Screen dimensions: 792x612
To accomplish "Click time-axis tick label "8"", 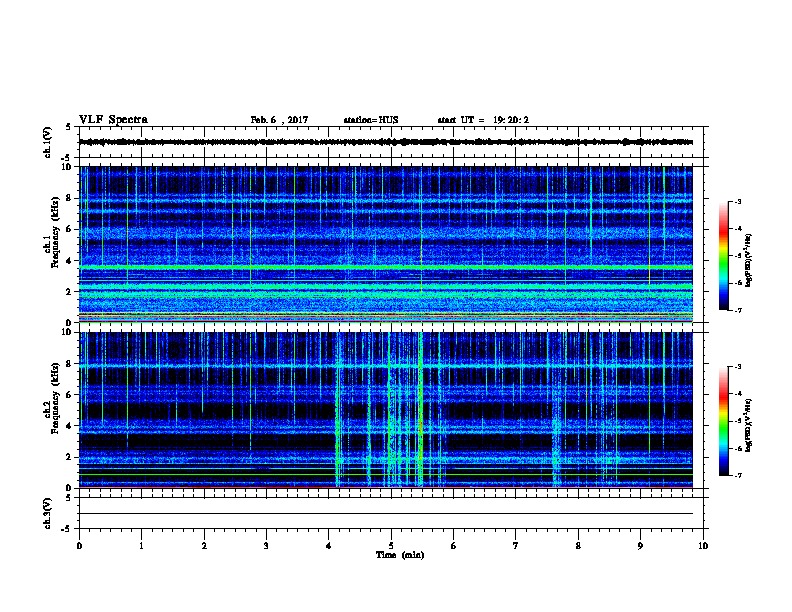I will (578, 546).
